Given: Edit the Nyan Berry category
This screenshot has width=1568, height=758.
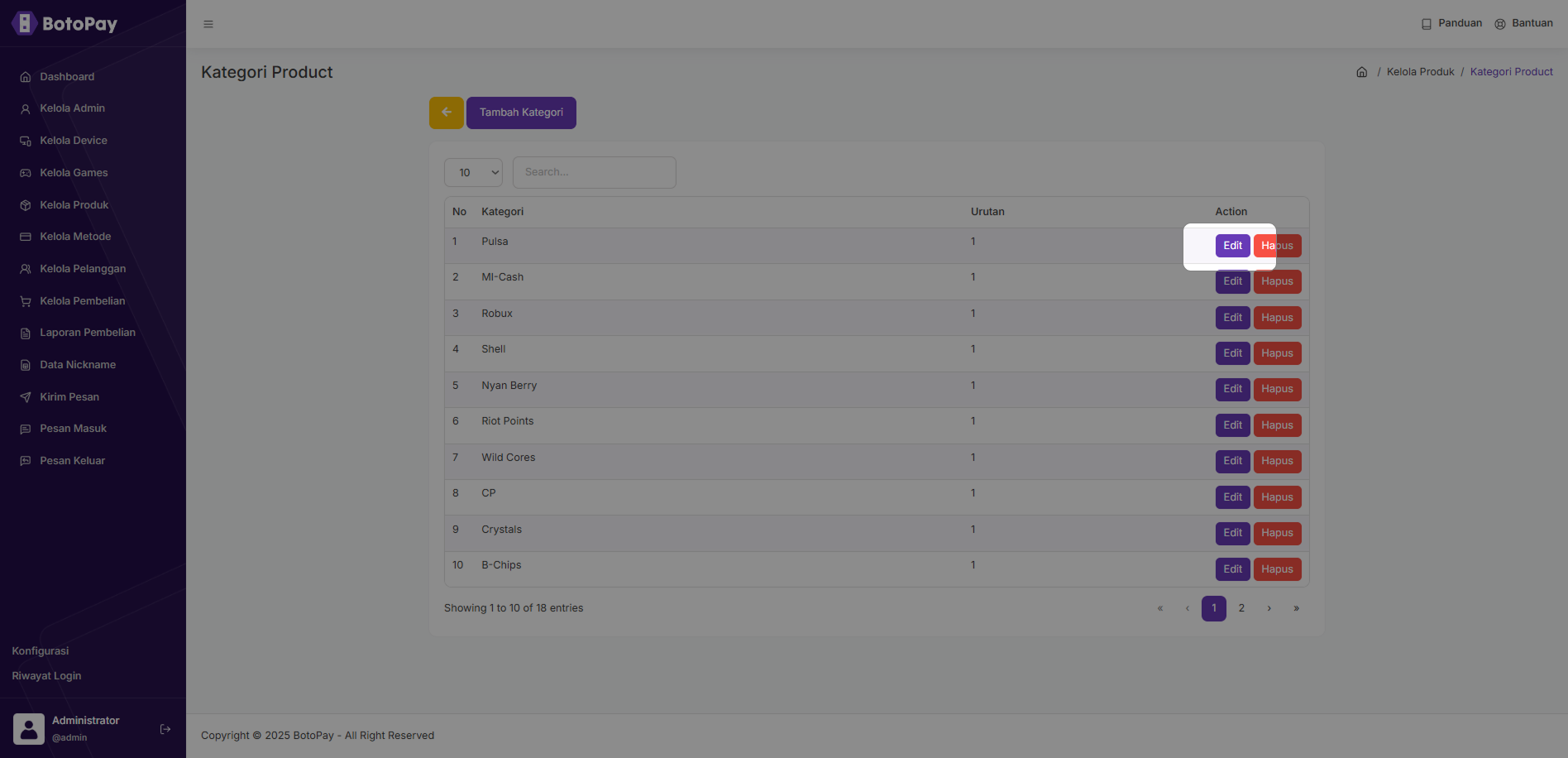Looking at the screenshot, I should [1232, 389].
